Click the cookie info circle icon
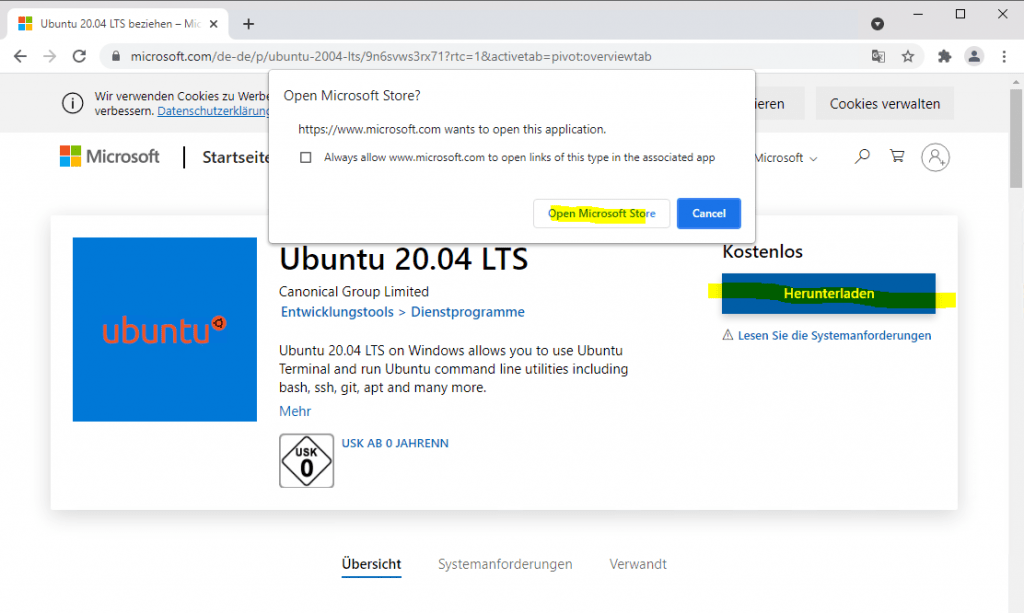The height and width of the screenshot is (613, 1024). [x=72, y=103]
